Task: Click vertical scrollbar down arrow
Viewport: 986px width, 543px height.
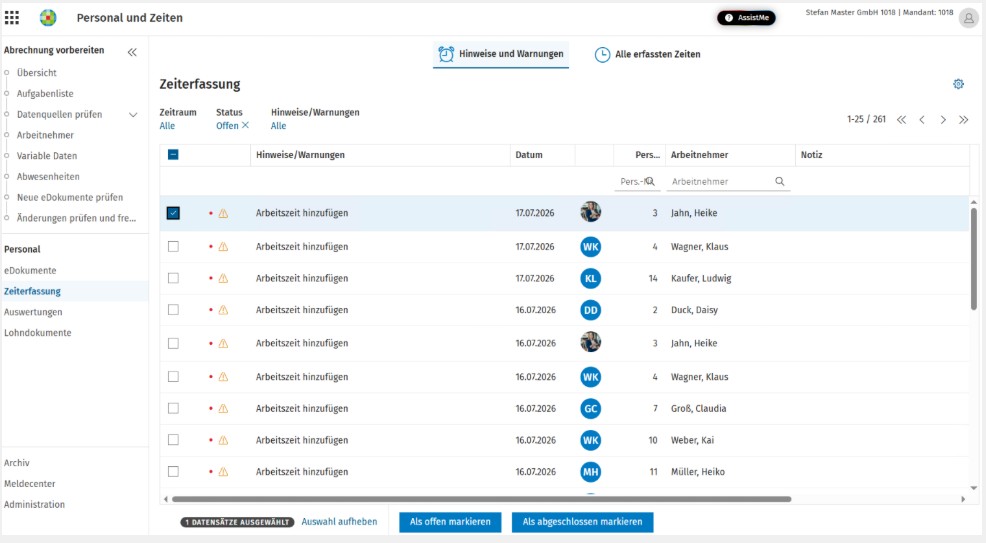Action: click(x=974, y=488)
